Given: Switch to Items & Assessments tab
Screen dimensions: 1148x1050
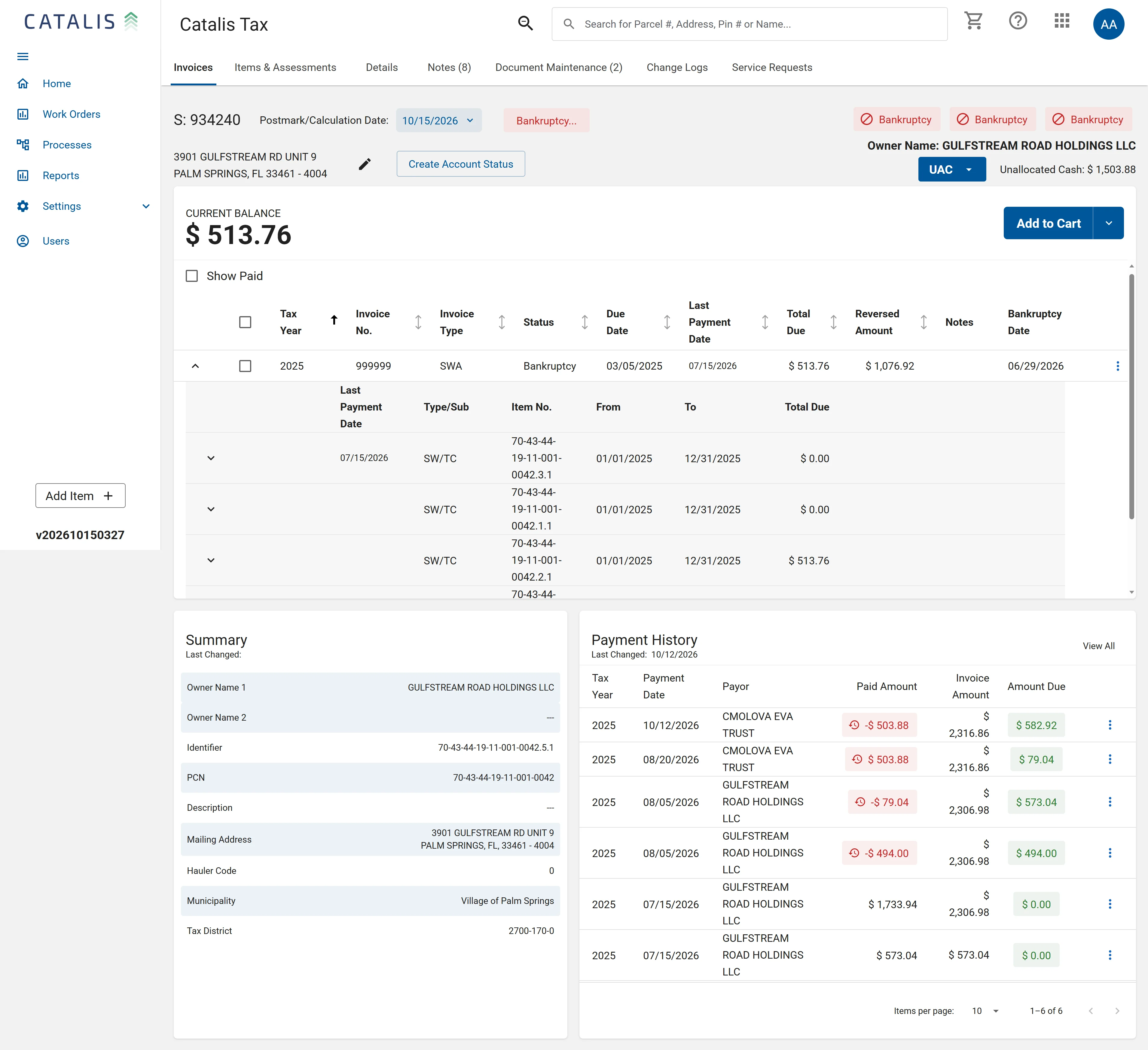Looking at the screenshot, I should [x=285, y=67].
